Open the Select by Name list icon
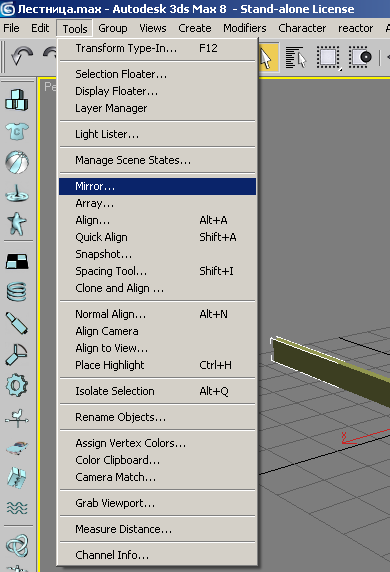Screen dimensions: 390x572 [296, 57]
